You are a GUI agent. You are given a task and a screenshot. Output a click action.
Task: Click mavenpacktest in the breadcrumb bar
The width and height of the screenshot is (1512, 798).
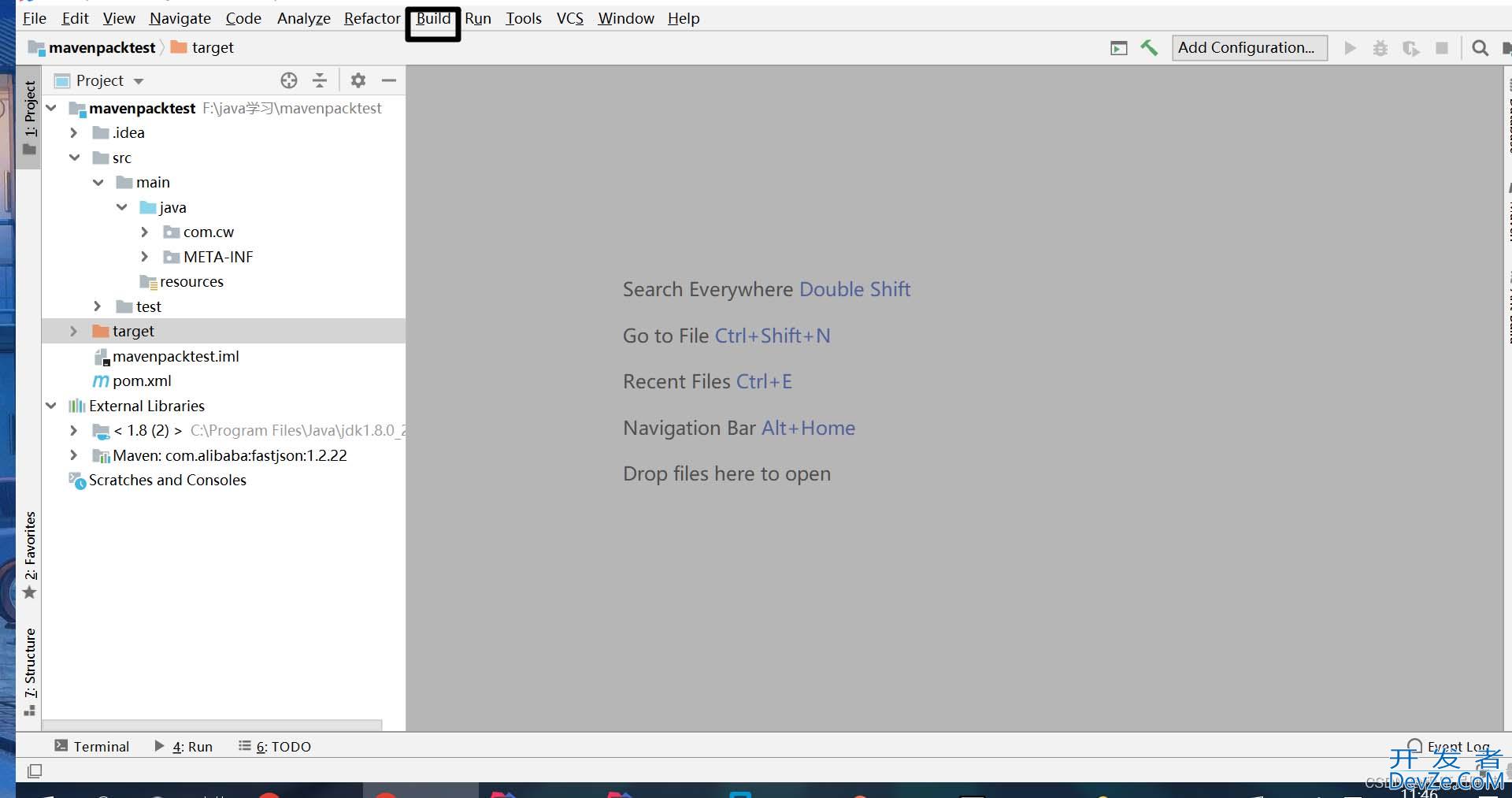[102, 48]
